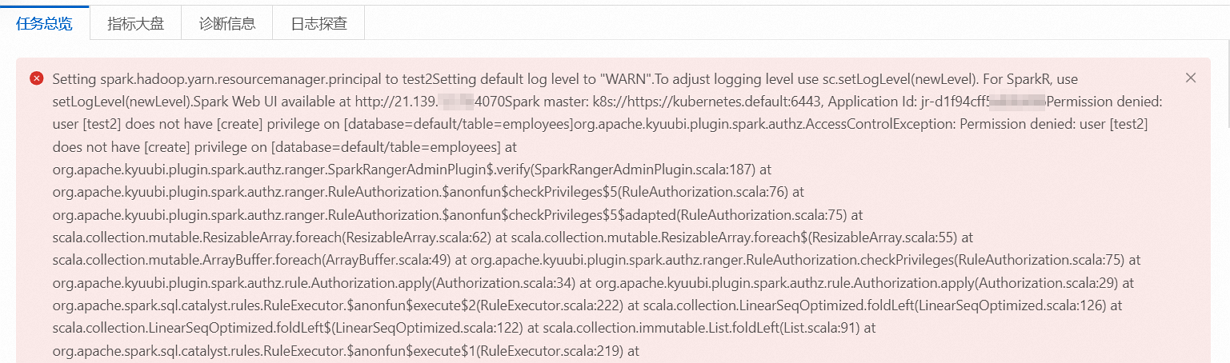Open the 指标大盘 tab
The width and height of the screenshot is (1230, 363).
(x=136, y=23)
